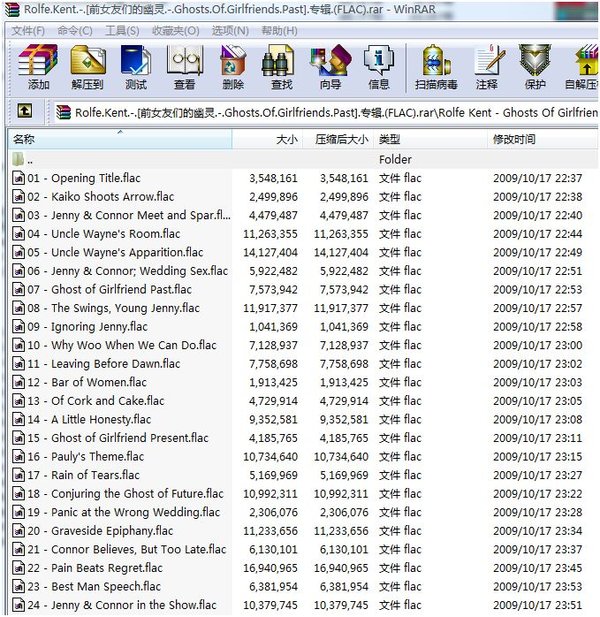This screenshot has width=600, height=617.
Task: Click modified time 2009/10/17 23:27
Action: coord(537,475)
